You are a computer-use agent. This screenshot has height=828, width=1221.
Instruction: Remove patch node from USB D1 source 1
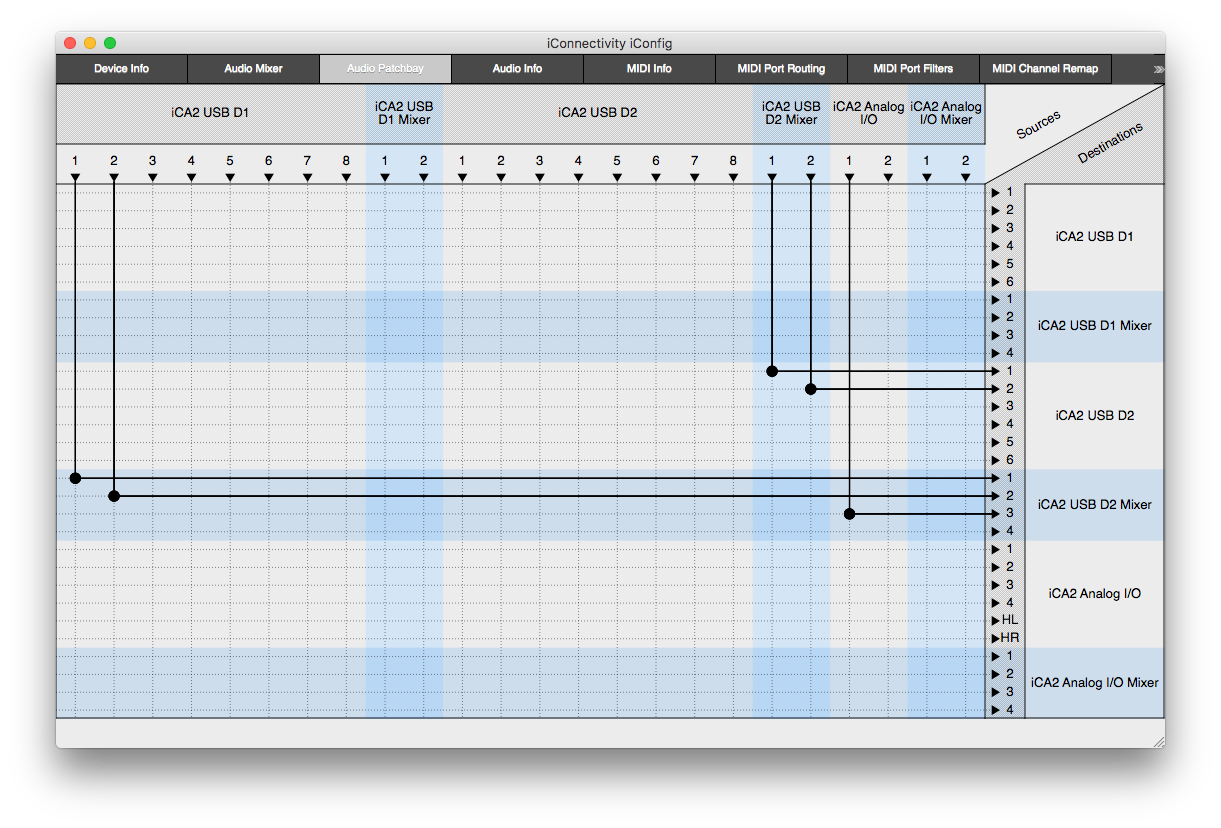pyautogui.click(x=75, y=478)
